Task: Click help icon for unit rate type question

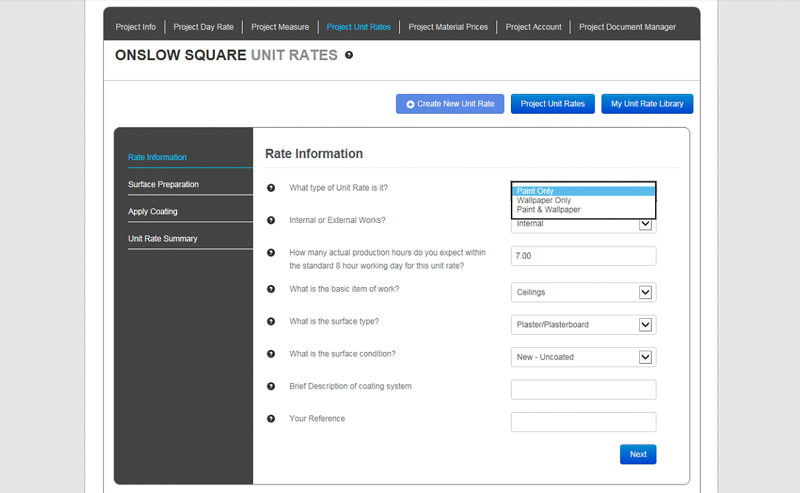Action: (x=271, y=188)
